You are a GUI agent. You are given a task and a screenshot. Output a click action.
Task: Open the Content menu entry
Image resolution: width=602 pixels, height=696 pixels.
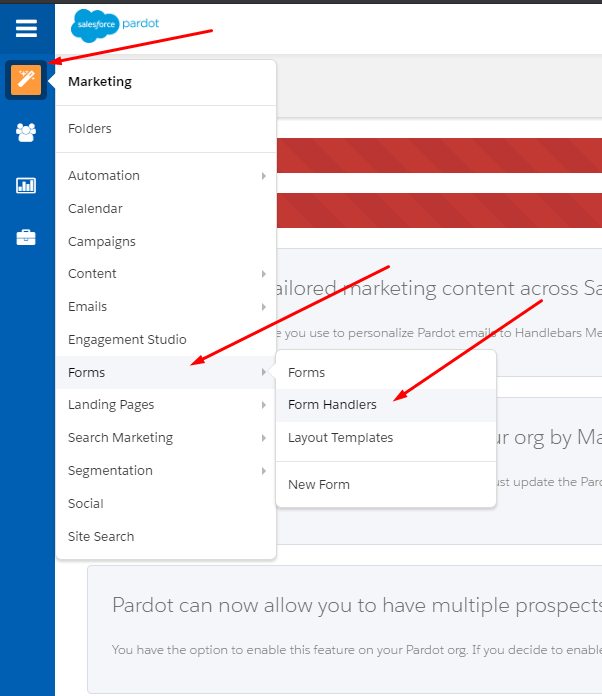166,274
